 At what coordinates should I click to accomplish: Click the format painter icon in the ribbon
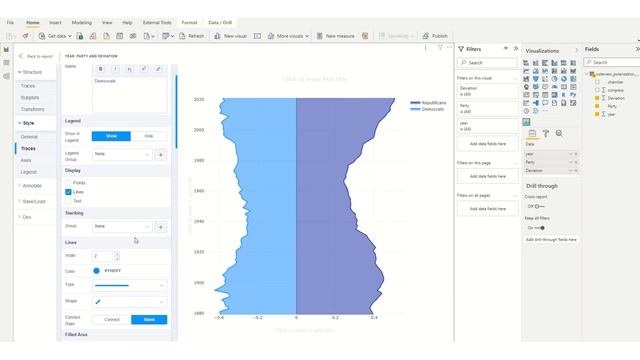[25, 36]
